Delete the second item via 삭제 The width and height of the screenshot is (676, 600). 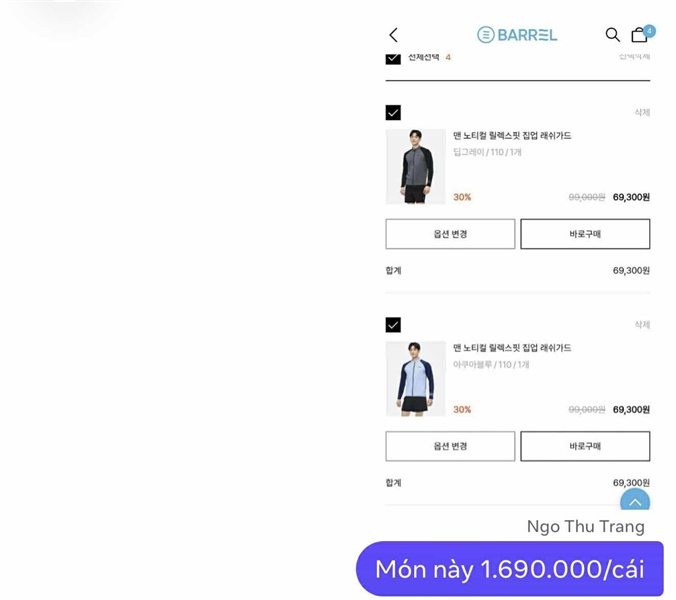[x=642, y=325]
